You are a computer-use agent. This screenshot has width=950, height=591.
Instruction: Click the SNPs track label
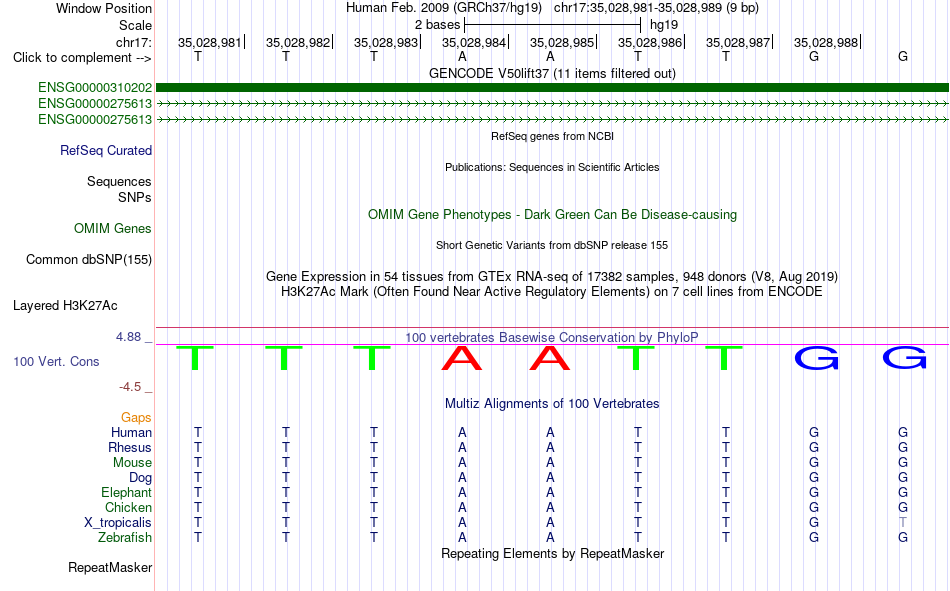(x=135, y=198)
